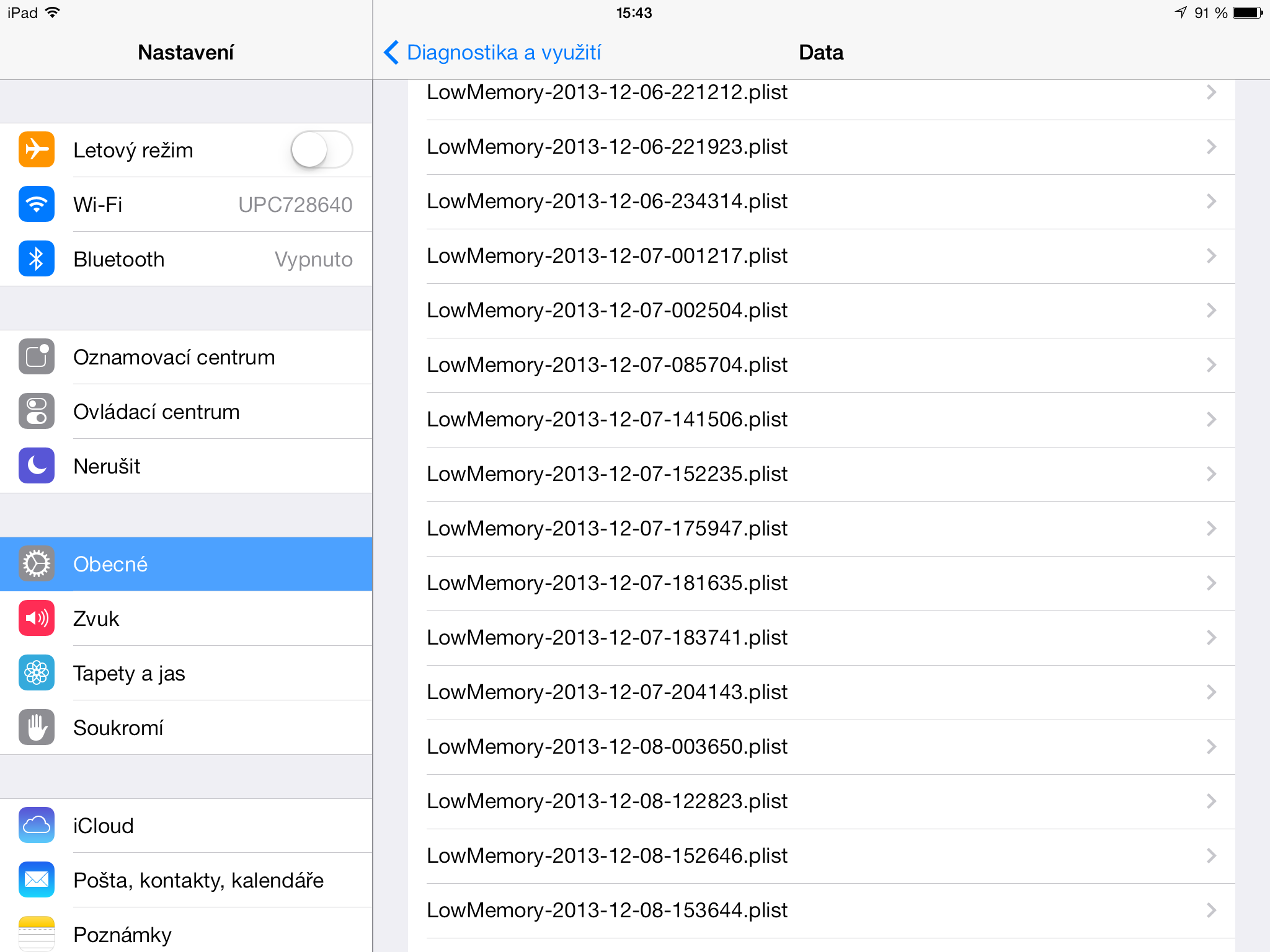Open LowMemory-2013-12-08-152646.plist file
This screenshot has height=952, width=1270.
(822, 856)
